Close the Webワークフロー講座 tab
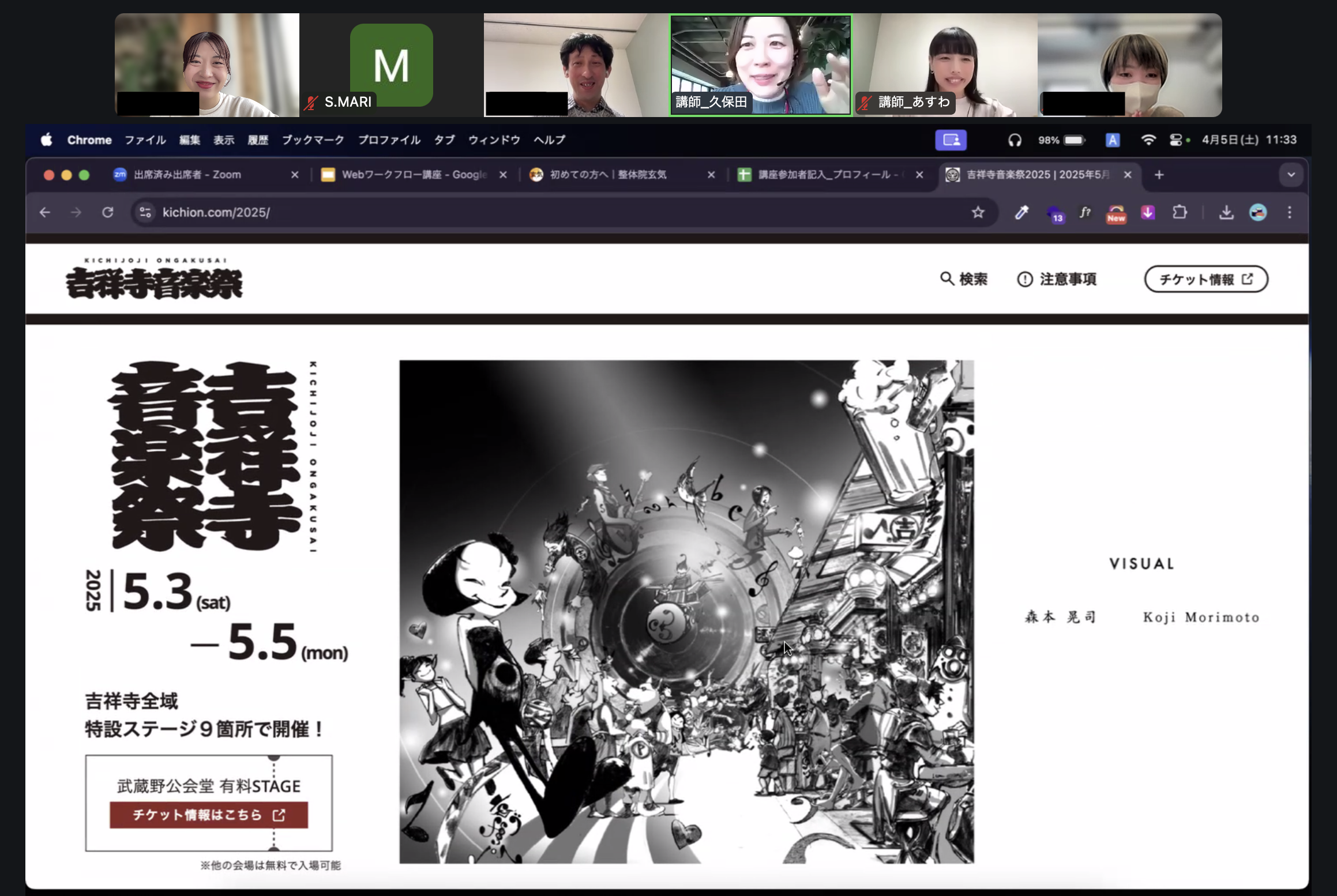This screenshot has height=896, width=1337. 503,175
